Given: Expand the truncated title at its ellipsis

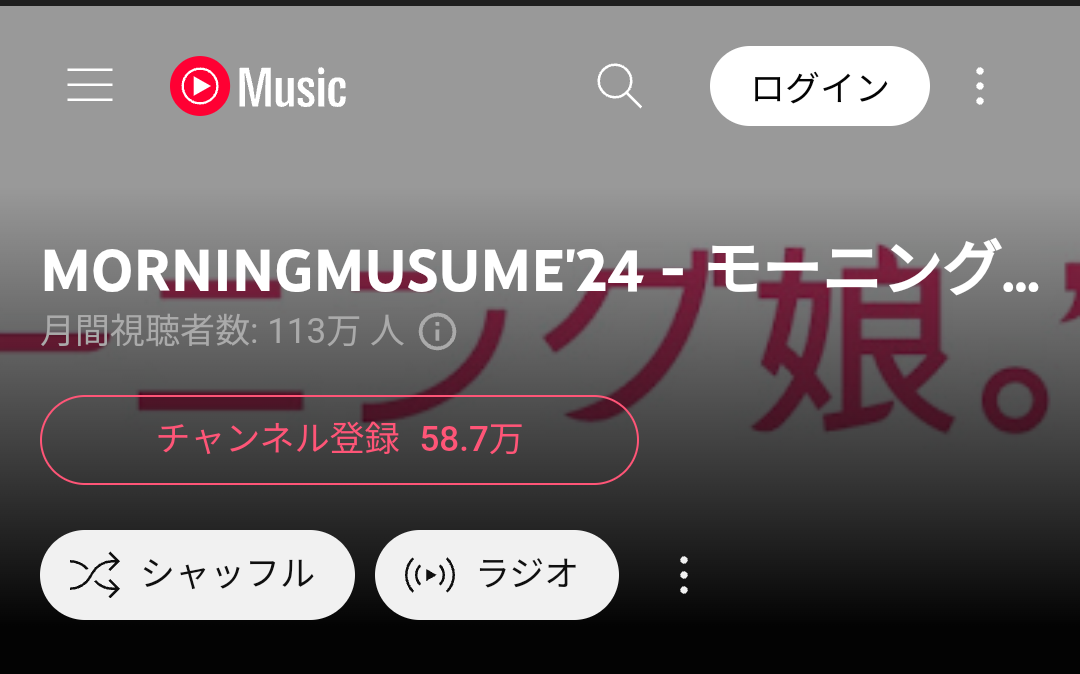Looking at the screenshot, I should point(1021,284).
